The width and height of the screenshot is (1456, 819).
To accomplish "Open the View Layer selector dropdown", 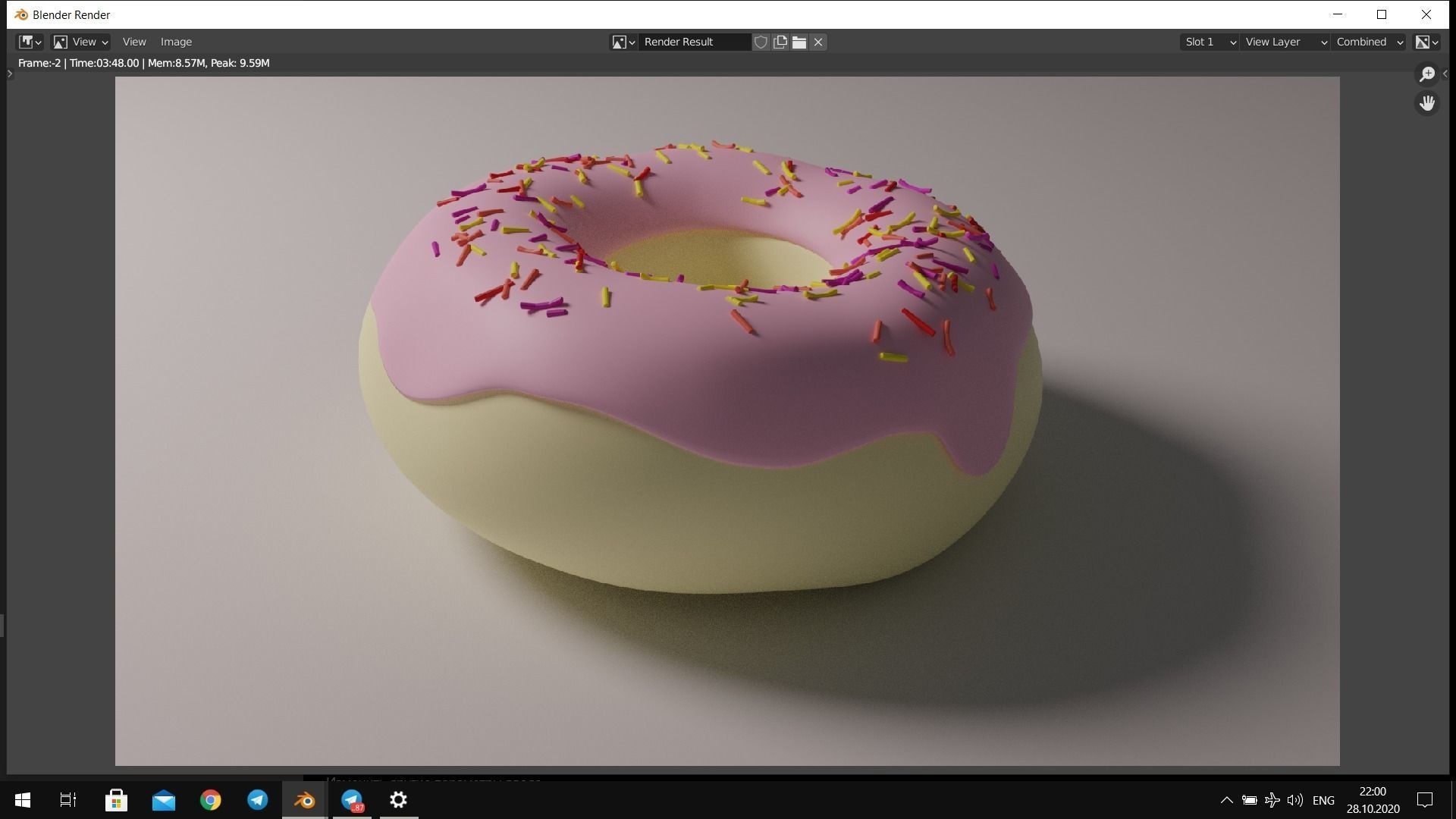I will click(1284, 42).
